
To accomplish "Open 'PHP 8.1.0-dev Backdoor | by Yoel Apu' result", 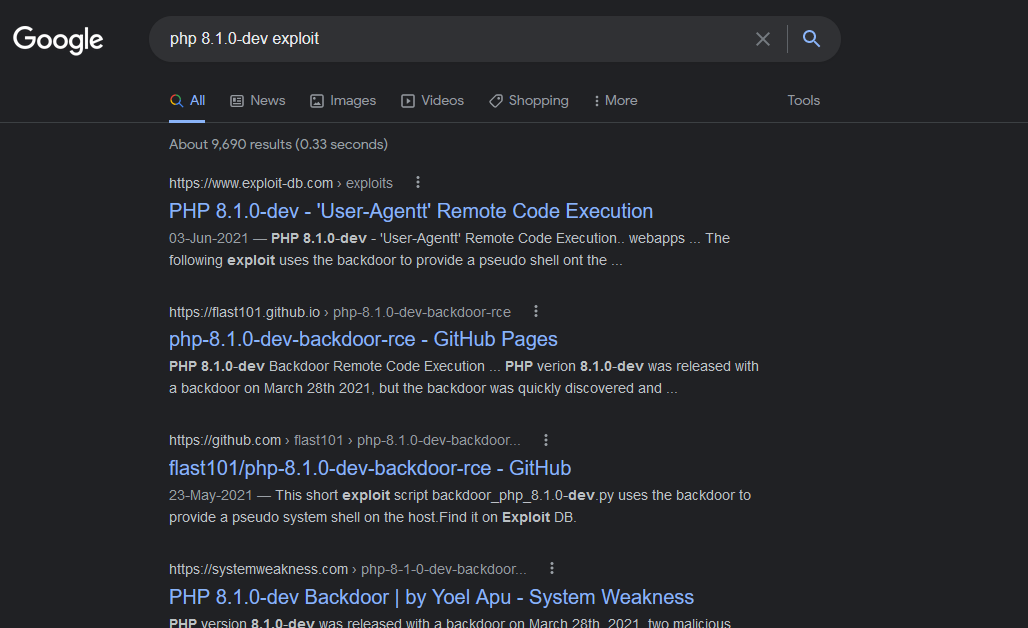I will pos(431,597).
